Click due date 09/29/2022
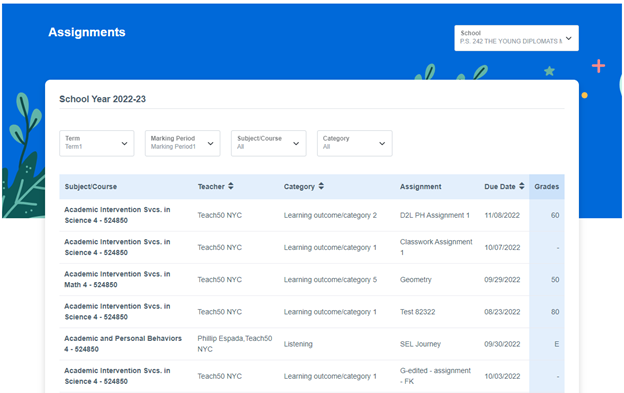Image resolution: width=624 pixels, height=393 pixels. pos(502,280)
